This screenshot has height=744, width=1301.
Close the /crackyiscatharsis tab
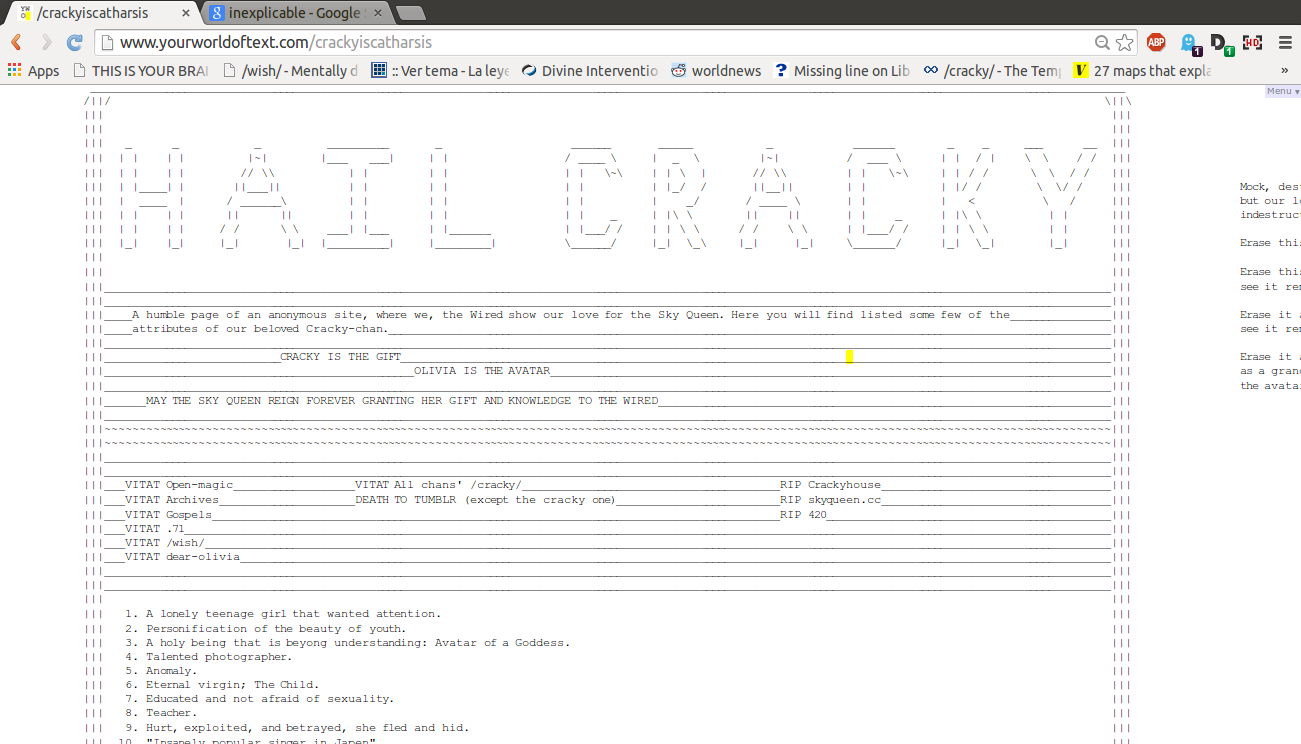(186, 13)
